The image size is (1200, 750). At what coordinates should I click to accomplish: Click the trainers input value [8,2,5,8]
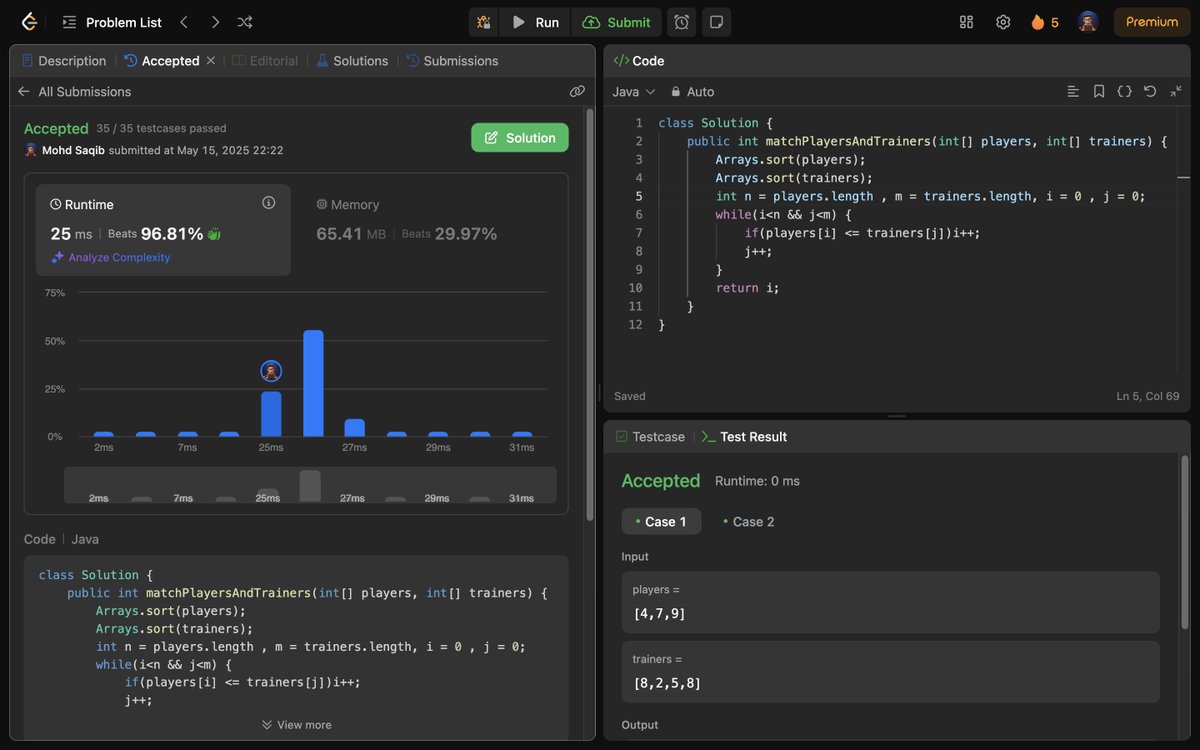coord(666,684)
